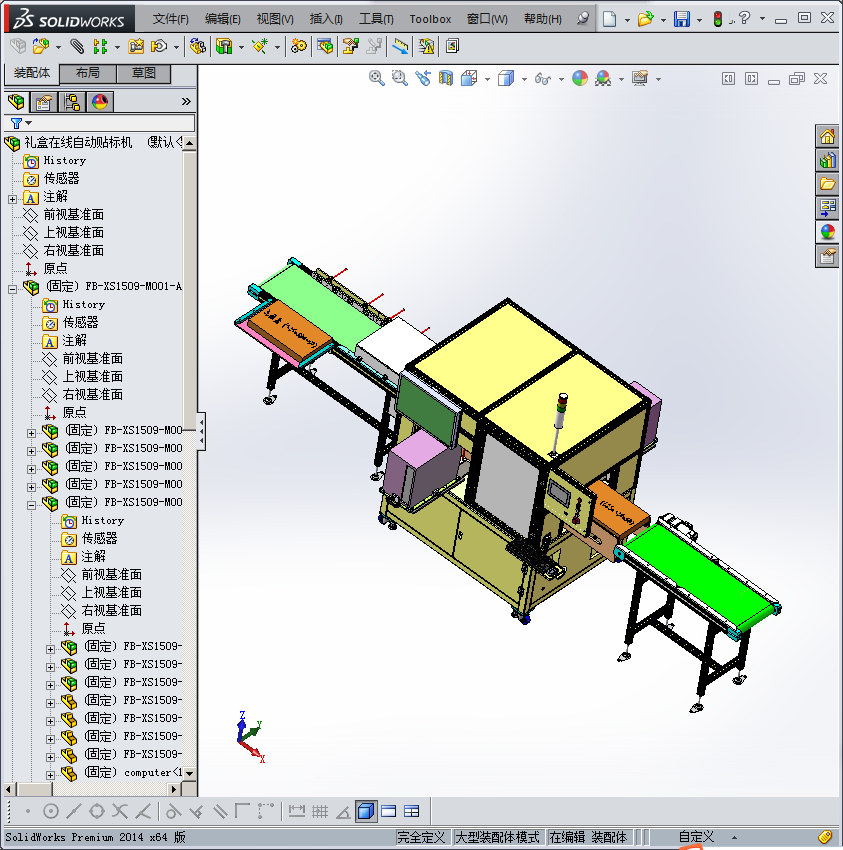This screenshot has height=850, width=843.
Task: Collapse the FB-XS1509-M001-A assembly node
Action: [12, 289]
